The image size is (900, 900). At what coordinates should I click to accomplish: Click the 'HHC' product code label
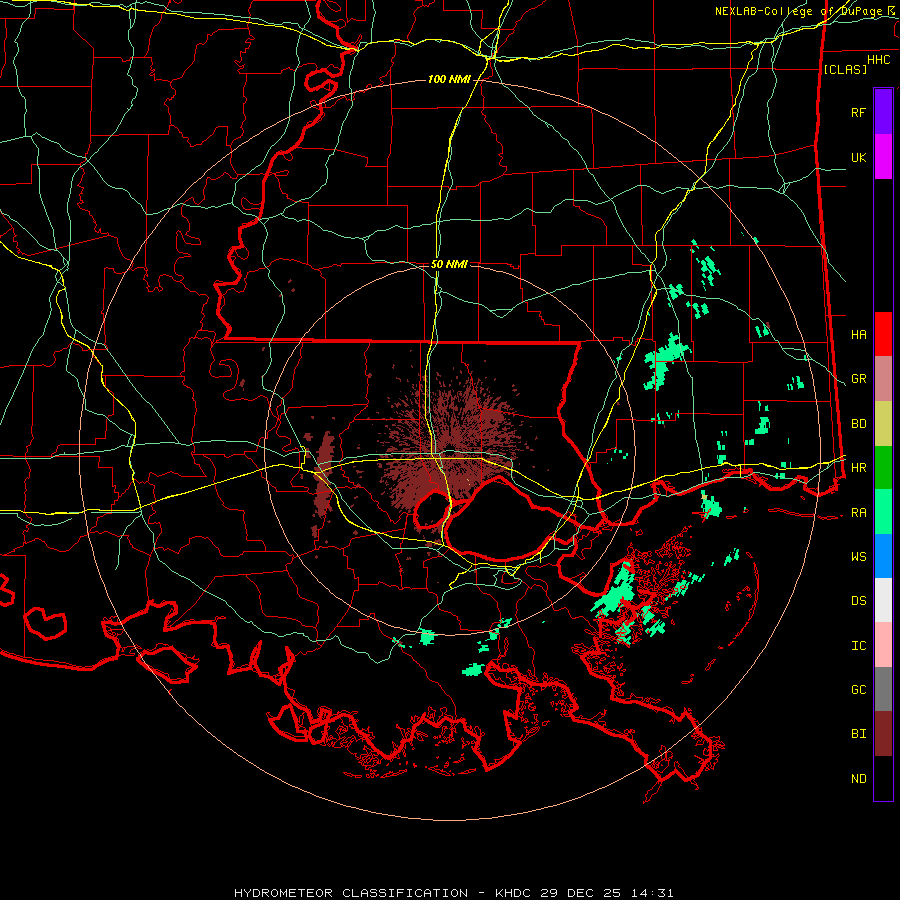(x=879, y=60)
